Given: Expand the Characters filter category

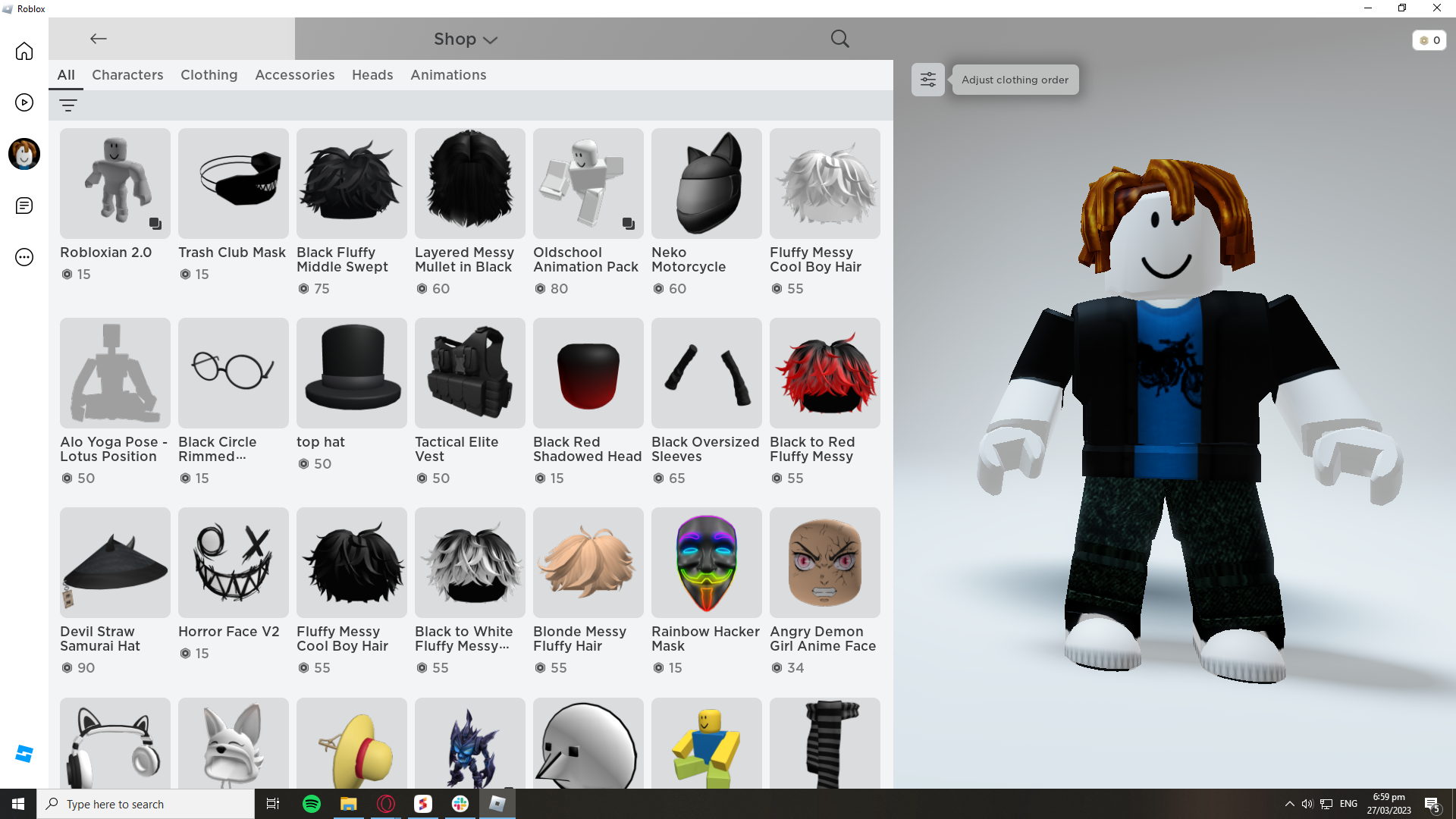Looking at the screenshot, I should [x=127, y=74].
